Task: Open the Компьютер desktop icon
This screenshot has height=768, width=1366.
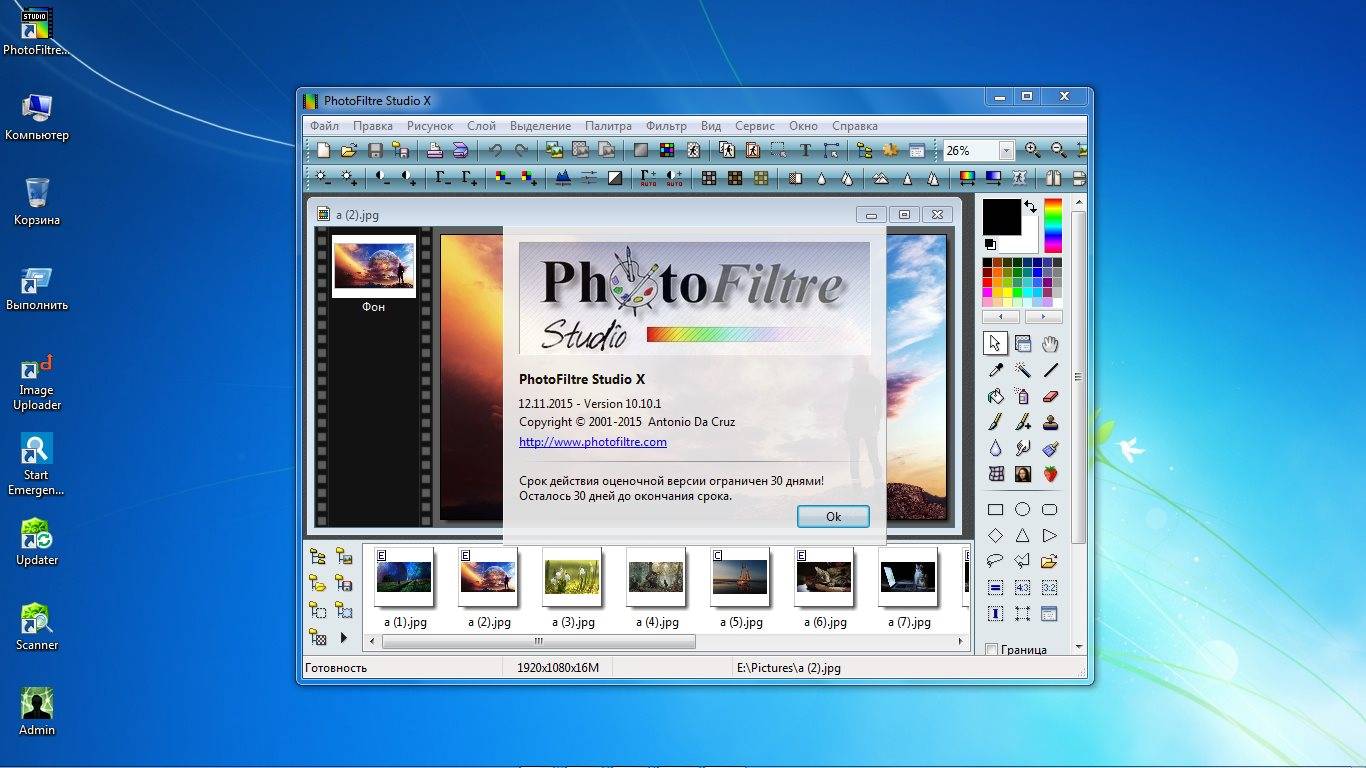Action: click(37, 117)
